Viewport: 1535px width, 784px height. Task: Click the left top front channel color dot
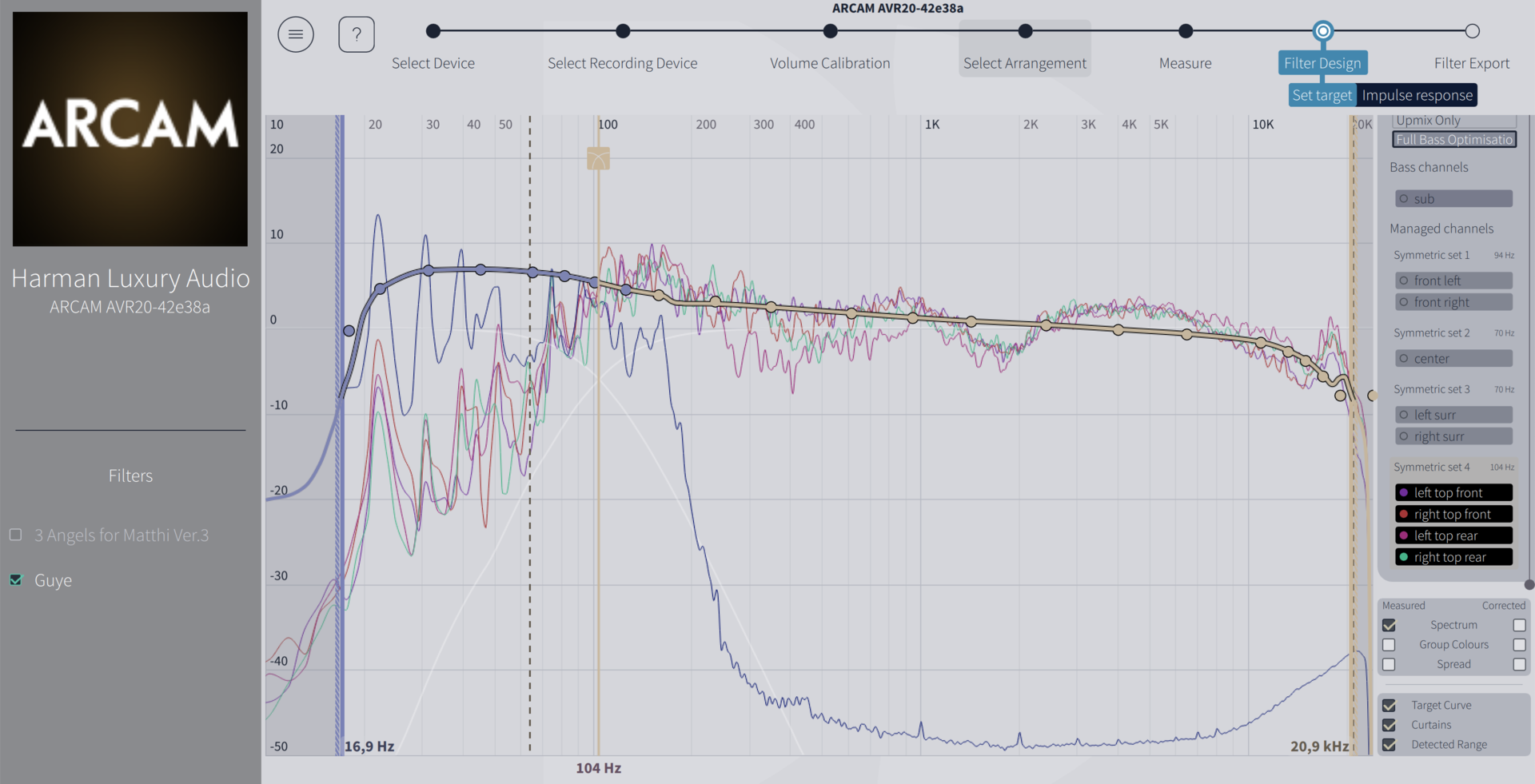pos(1404,492)
